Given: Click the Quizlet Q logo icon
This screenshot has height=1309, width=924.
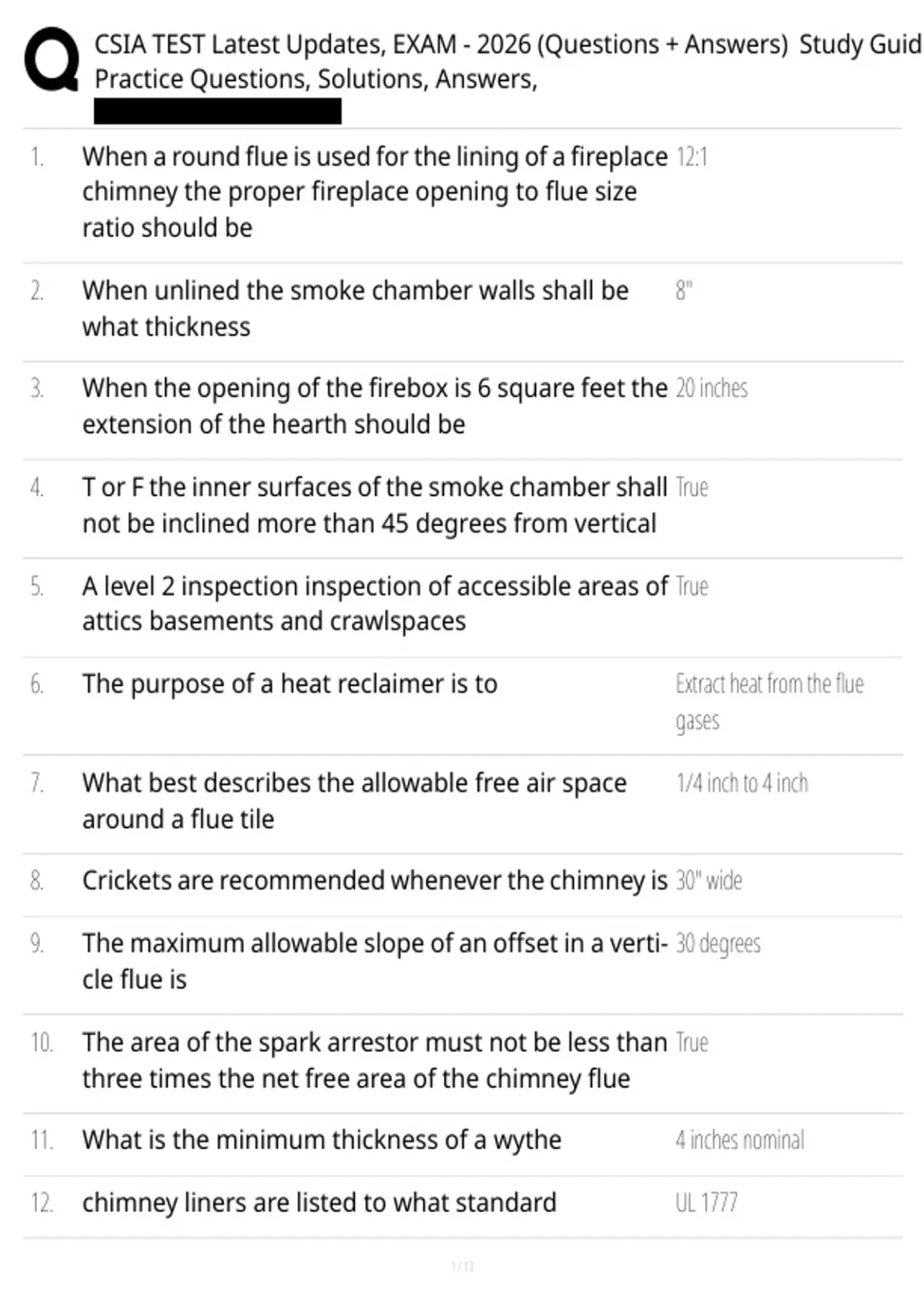Looking at the screenshot, I should click(52, 60).
